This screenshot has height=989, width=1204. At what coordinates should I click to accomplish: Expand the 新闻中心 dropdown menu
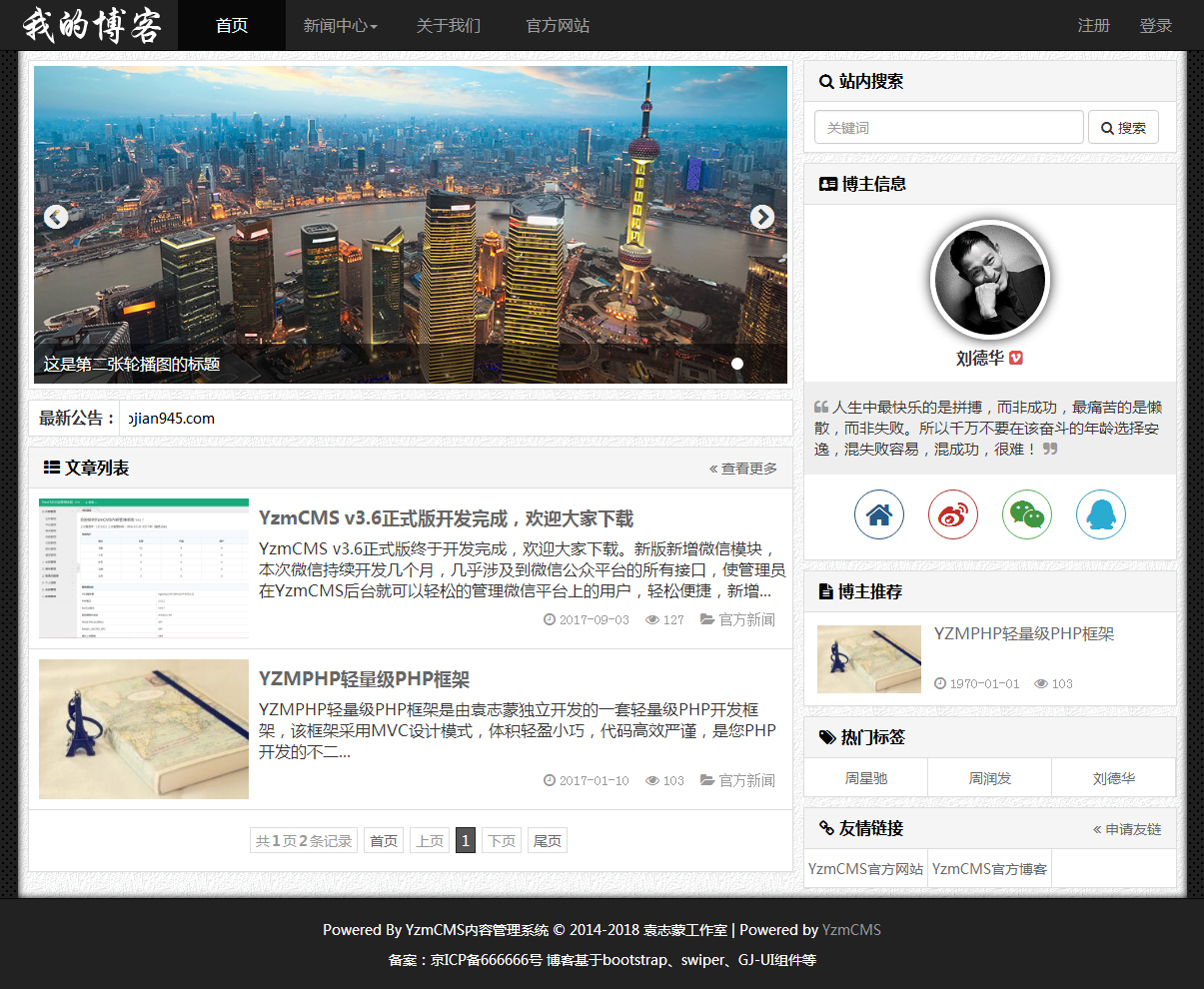click(340, 26)
